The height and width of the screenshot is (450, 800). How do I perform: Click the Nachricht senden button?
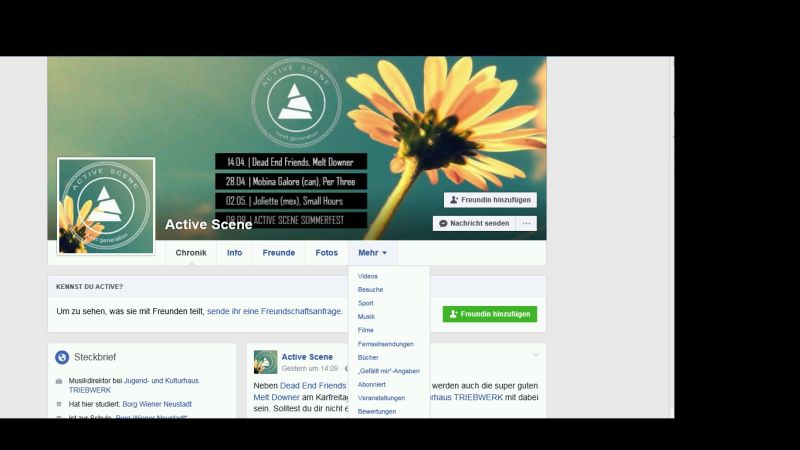click(474, 223)
